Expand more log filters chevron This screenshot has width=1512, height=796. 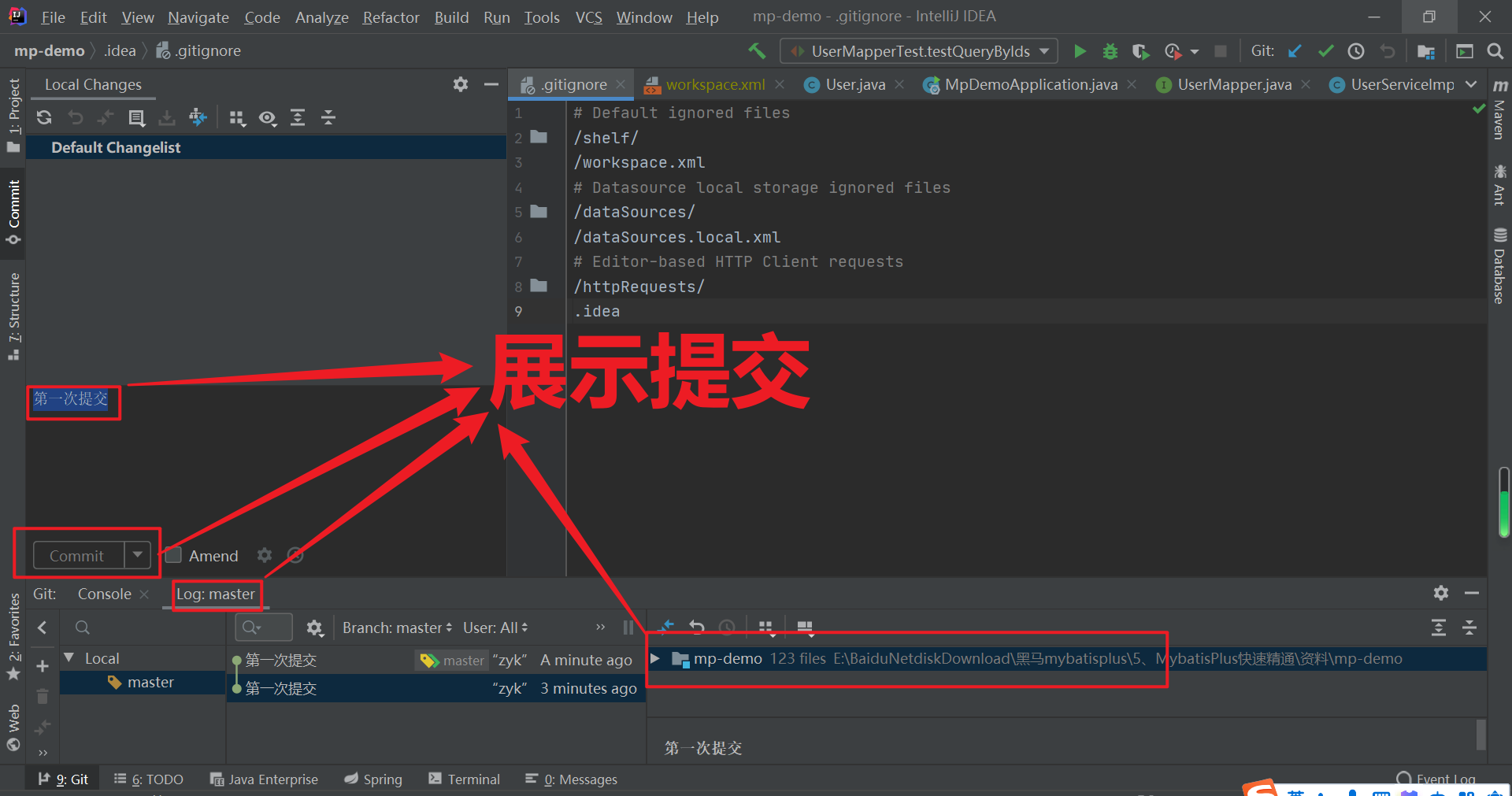click(600, 628)
